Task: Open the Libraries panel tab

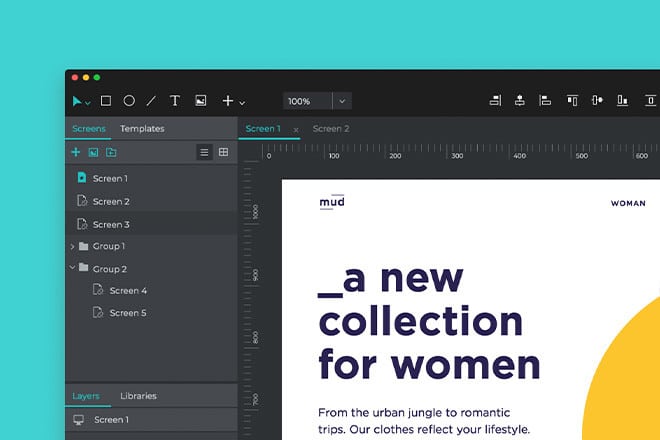Action: 138,396
